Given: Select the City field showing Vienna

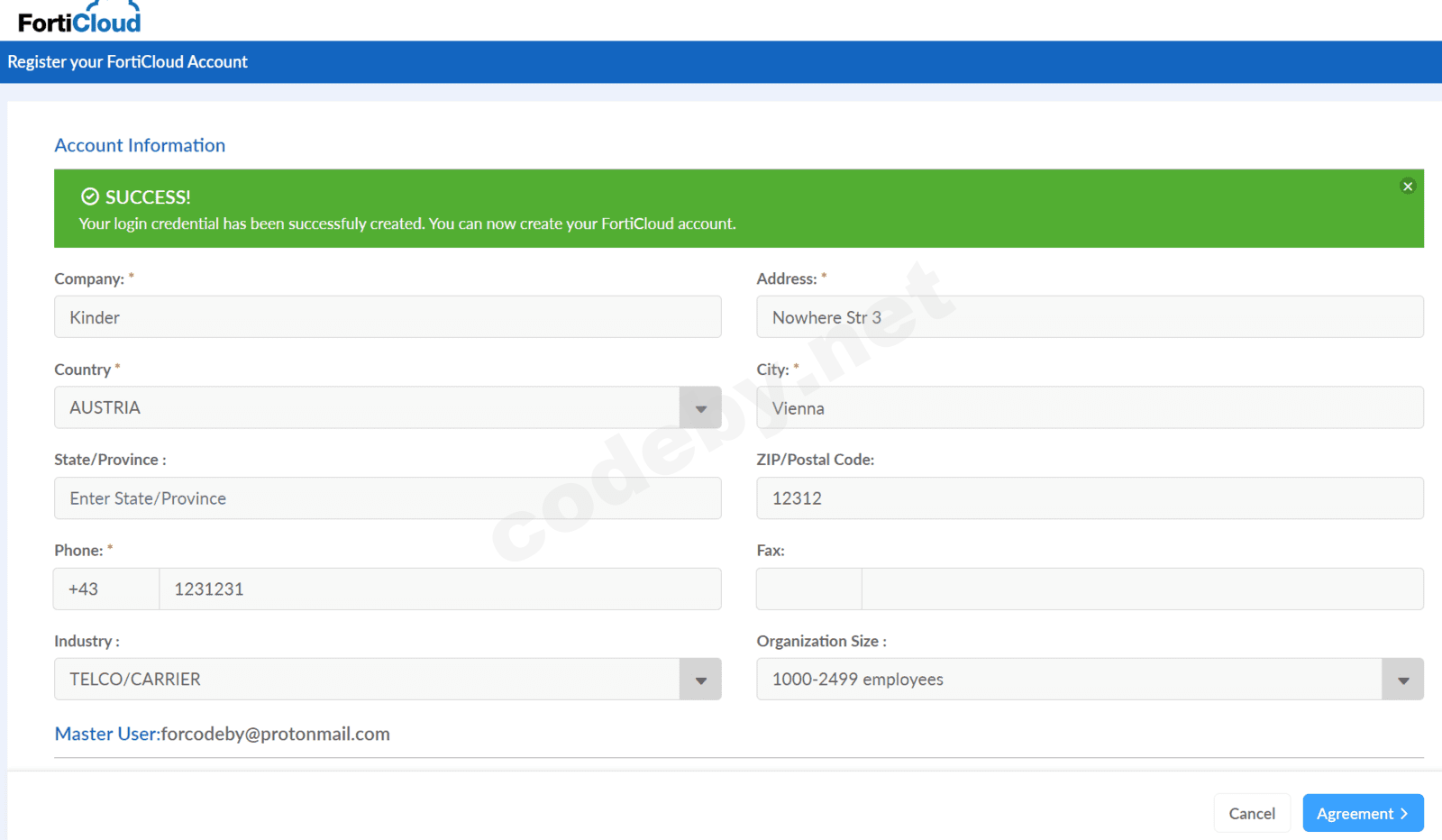Looking at the screenshot, I should click(1090, 407).
